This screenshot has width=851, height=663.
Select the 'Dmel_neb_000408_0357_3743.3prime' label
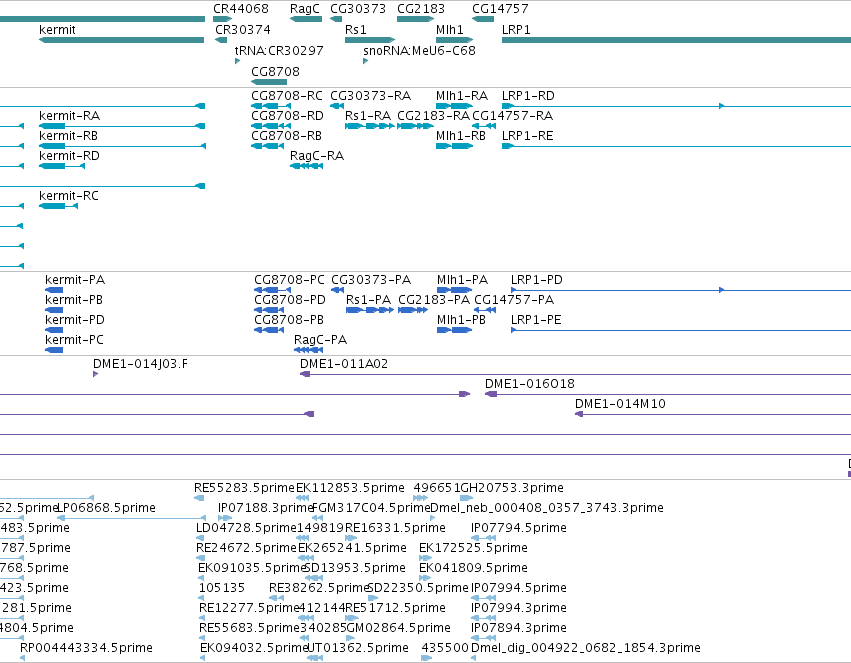pos(547,508)
